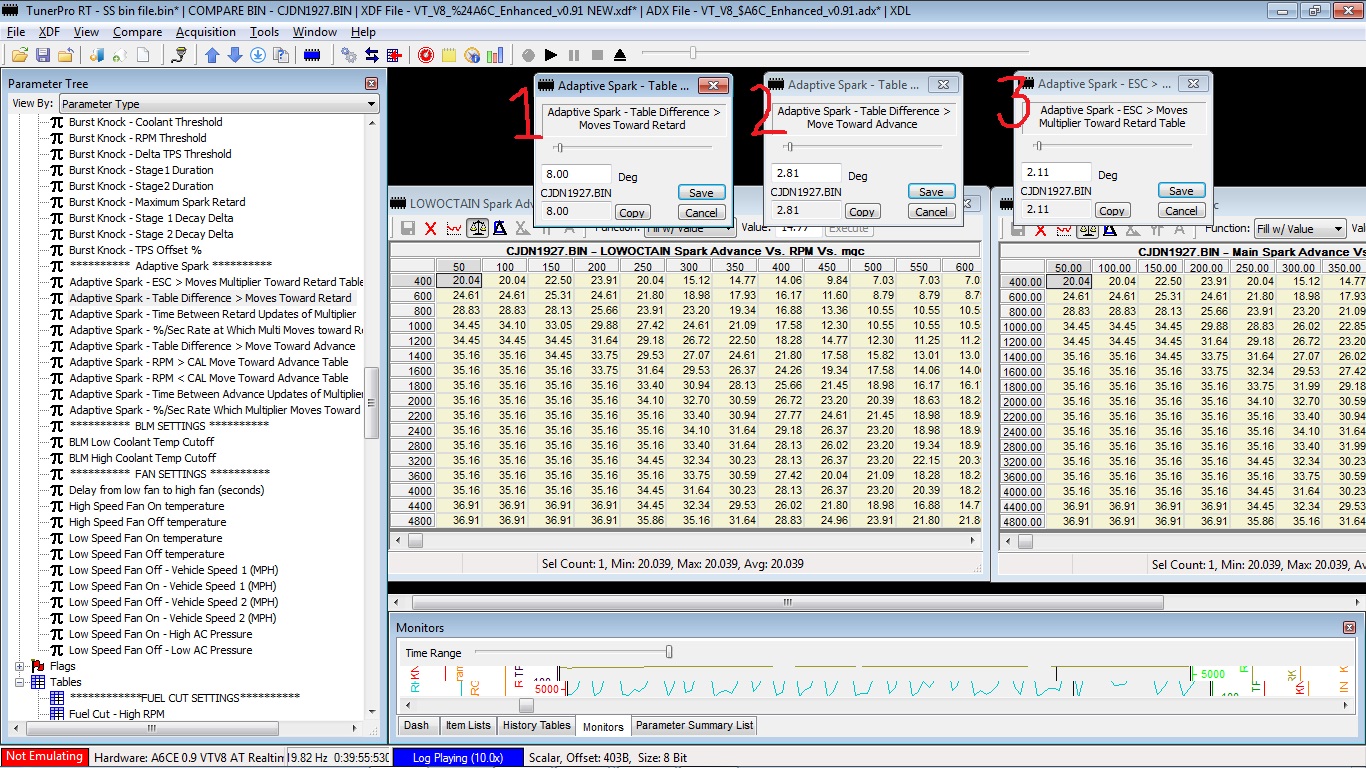This screenshot has width=1366, height=768.
Task: Expand the Flags node in Parameter Tree
Action: tap(20, 666)
